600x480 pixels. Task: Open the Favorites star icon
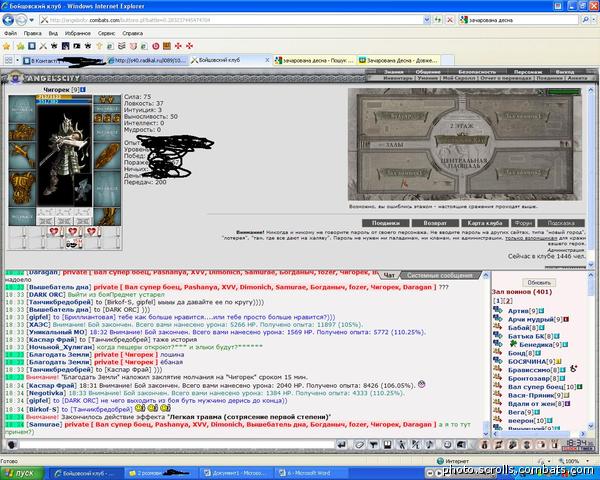click(7, 46)
